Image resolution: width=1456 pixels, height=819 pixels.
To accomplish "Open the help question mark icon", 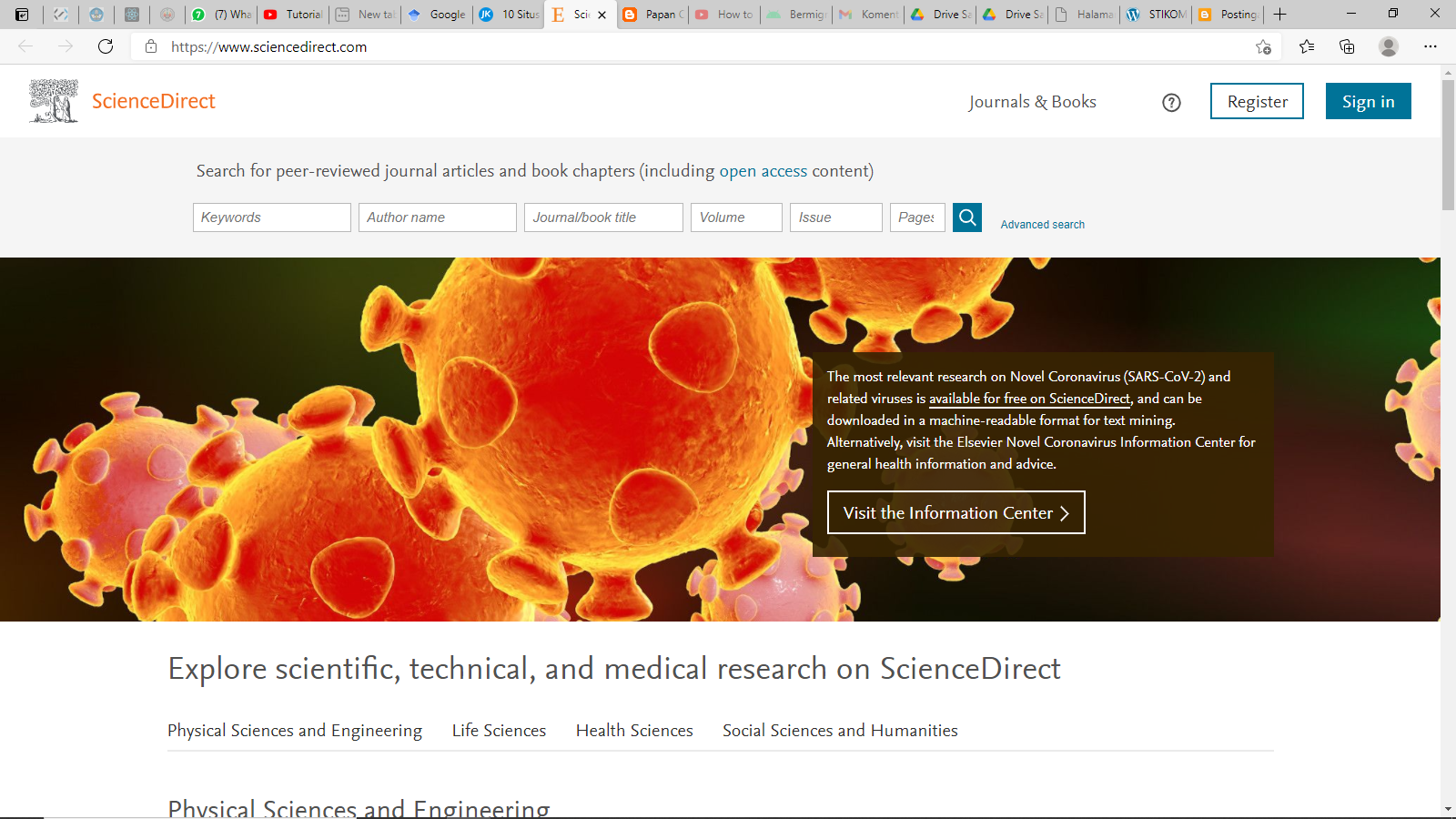I will 1171,103.
